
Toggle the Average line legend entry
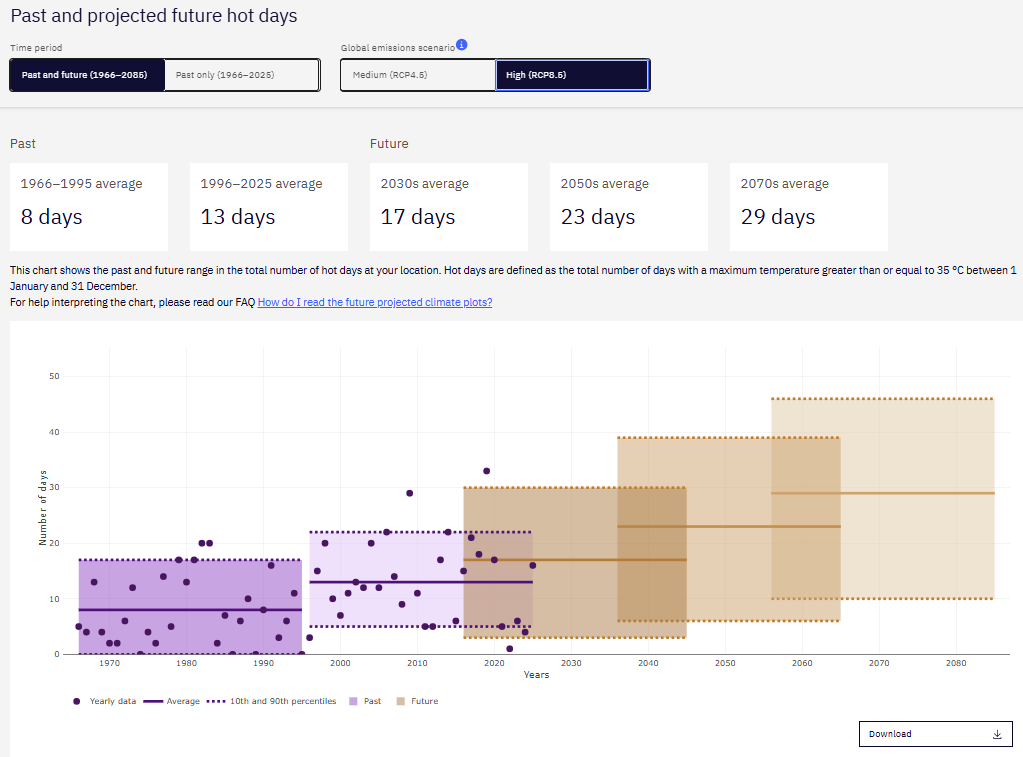pyautogui.click(x=172, y=701)
